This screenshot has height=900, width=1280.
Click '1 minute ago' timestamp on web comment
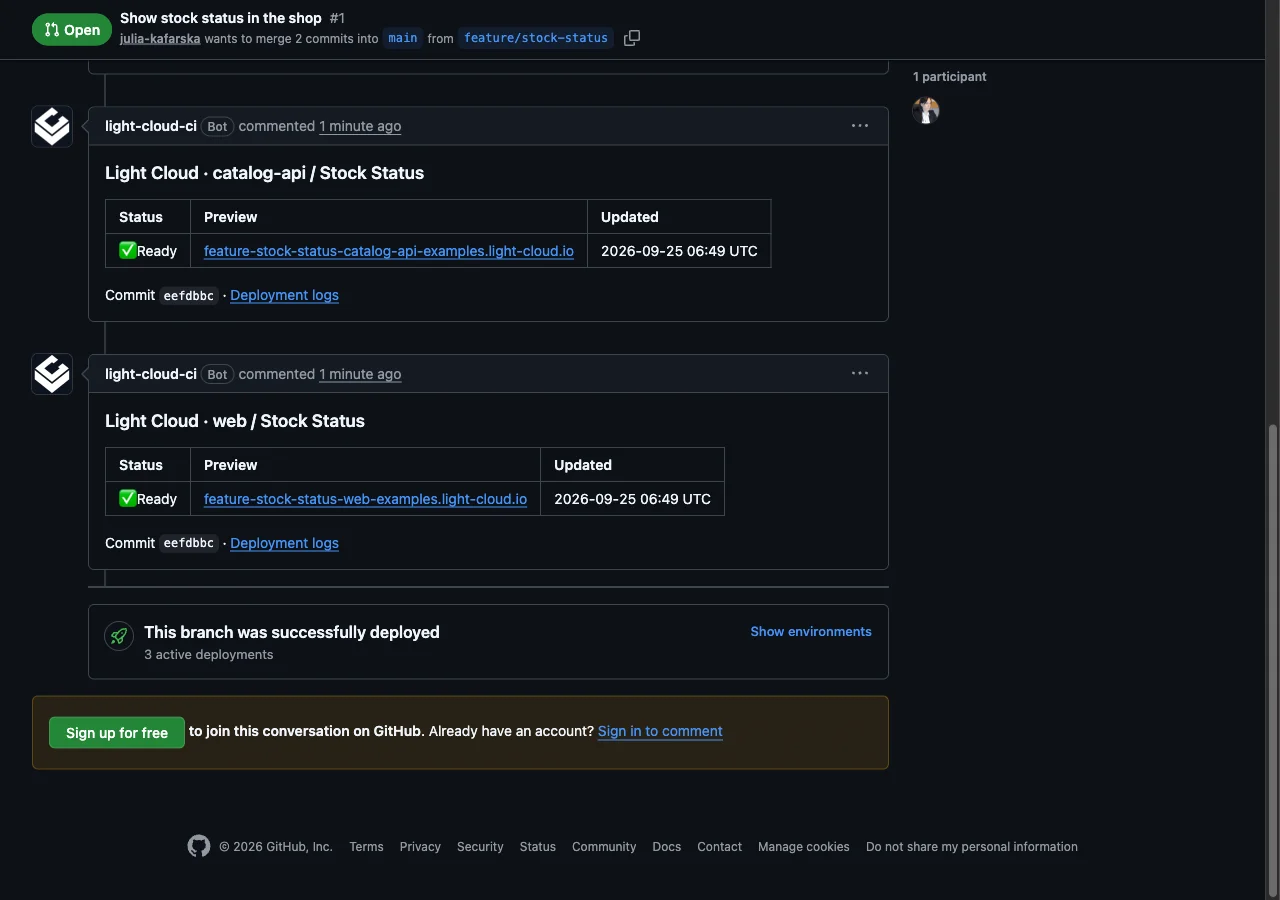click(360, 374)
